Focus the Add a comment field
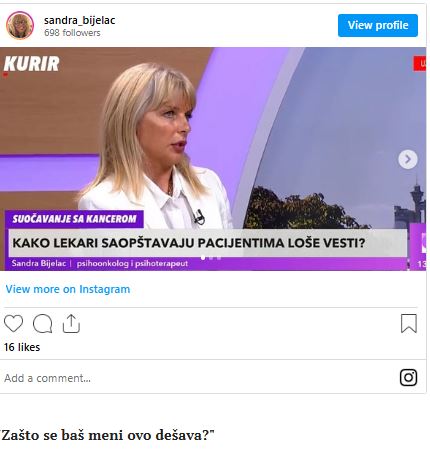 (200, 378)
